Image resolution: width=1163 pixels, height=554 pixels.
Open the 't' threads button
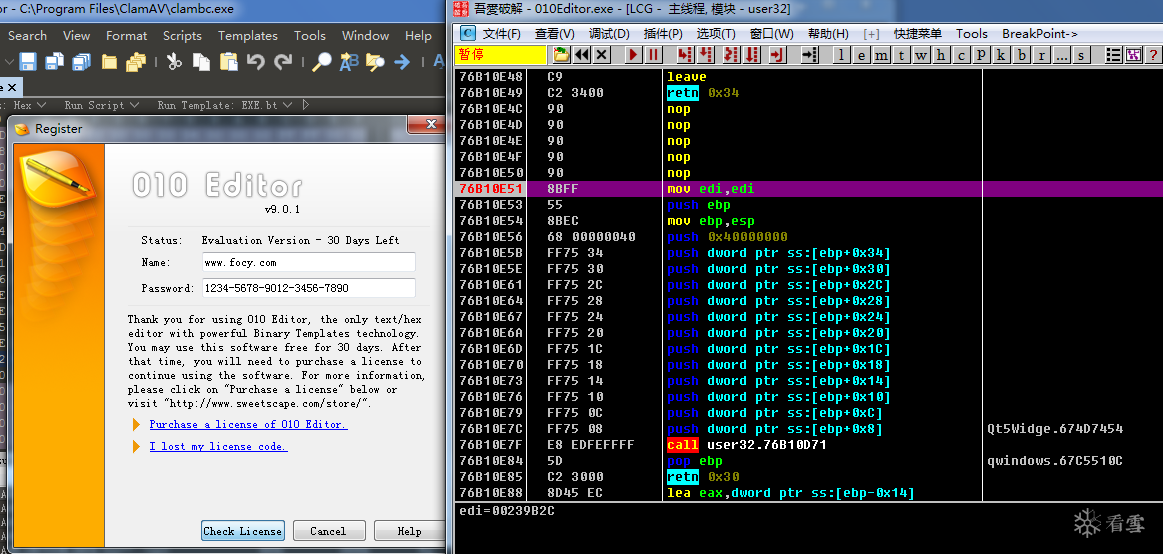point(901,55)
